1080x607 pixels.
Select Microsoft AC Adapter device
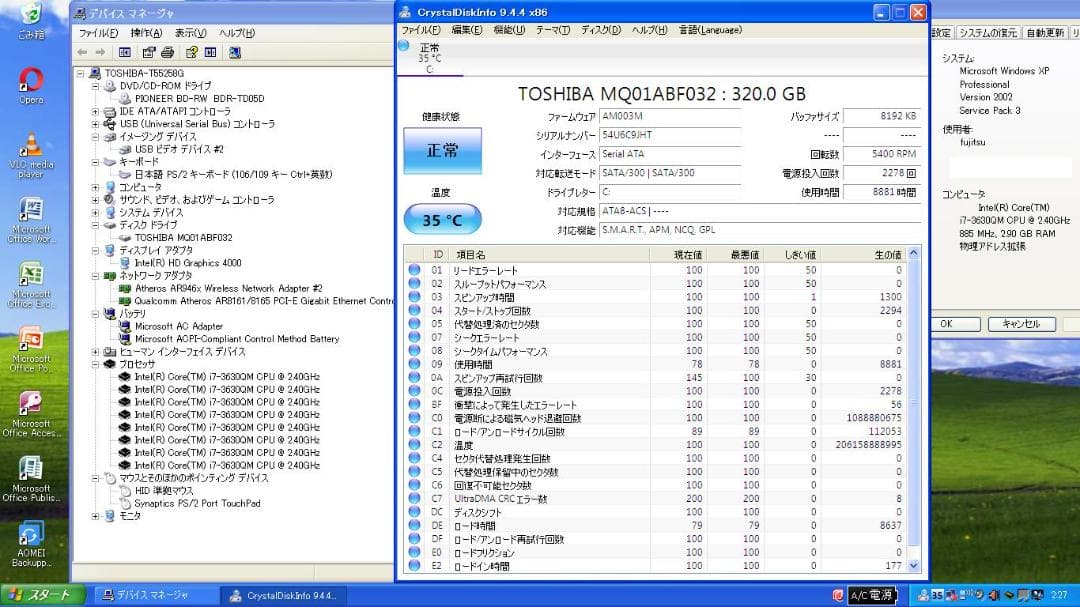178,327
